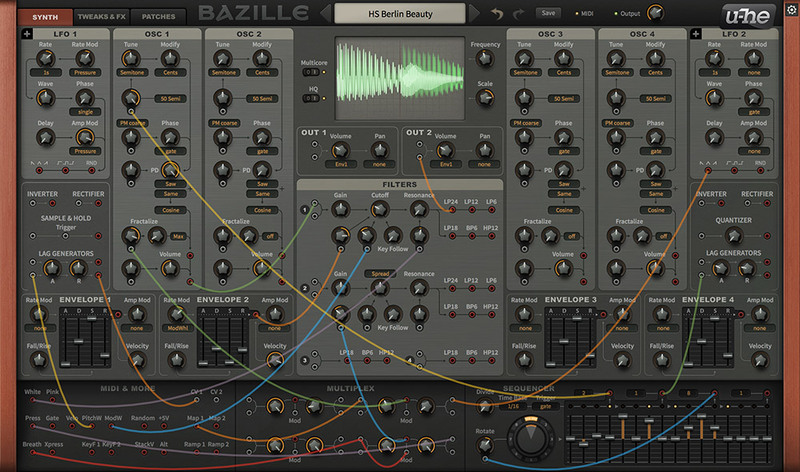This screenshot has height=472, width=800.
Task: Toggle the MIDI indicator in the top bar
Action: 581,14
